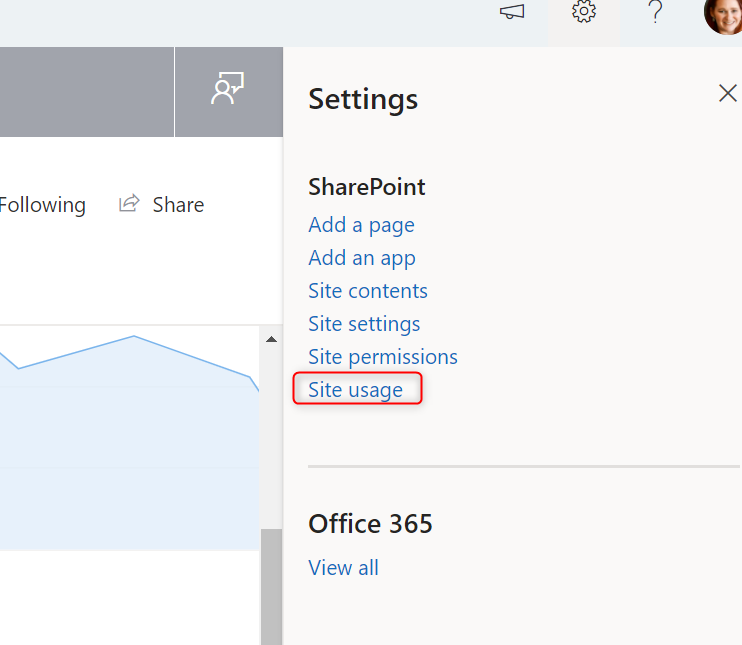Open Site contents
The width and height of the screenshot is (742, 645).
click(x=368, y=291)
